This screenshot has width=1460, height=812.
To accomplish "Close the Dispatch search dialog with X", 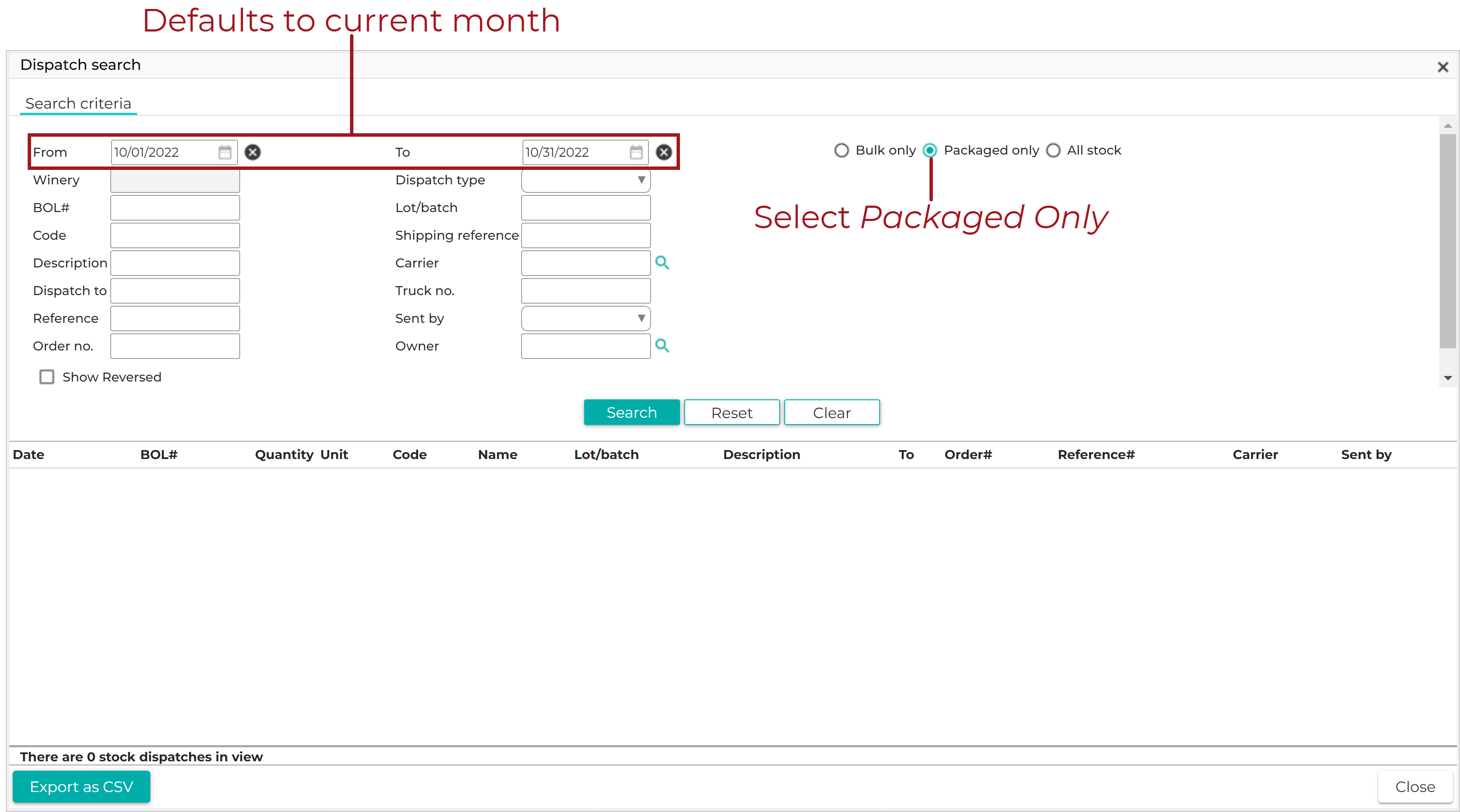I will click(1443, 67).
